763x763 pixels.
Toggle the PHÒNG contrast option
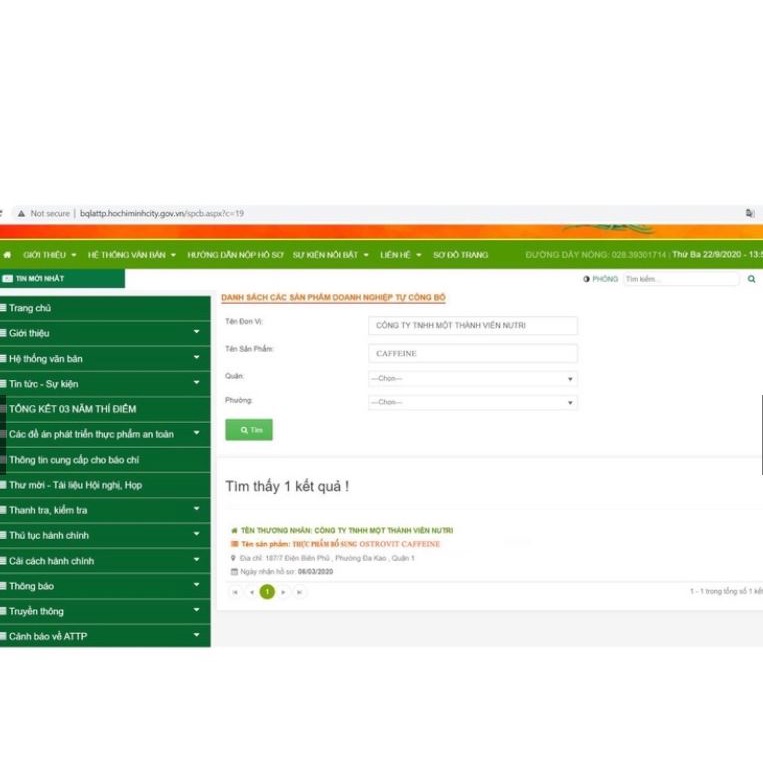click(x=600, y=279)
